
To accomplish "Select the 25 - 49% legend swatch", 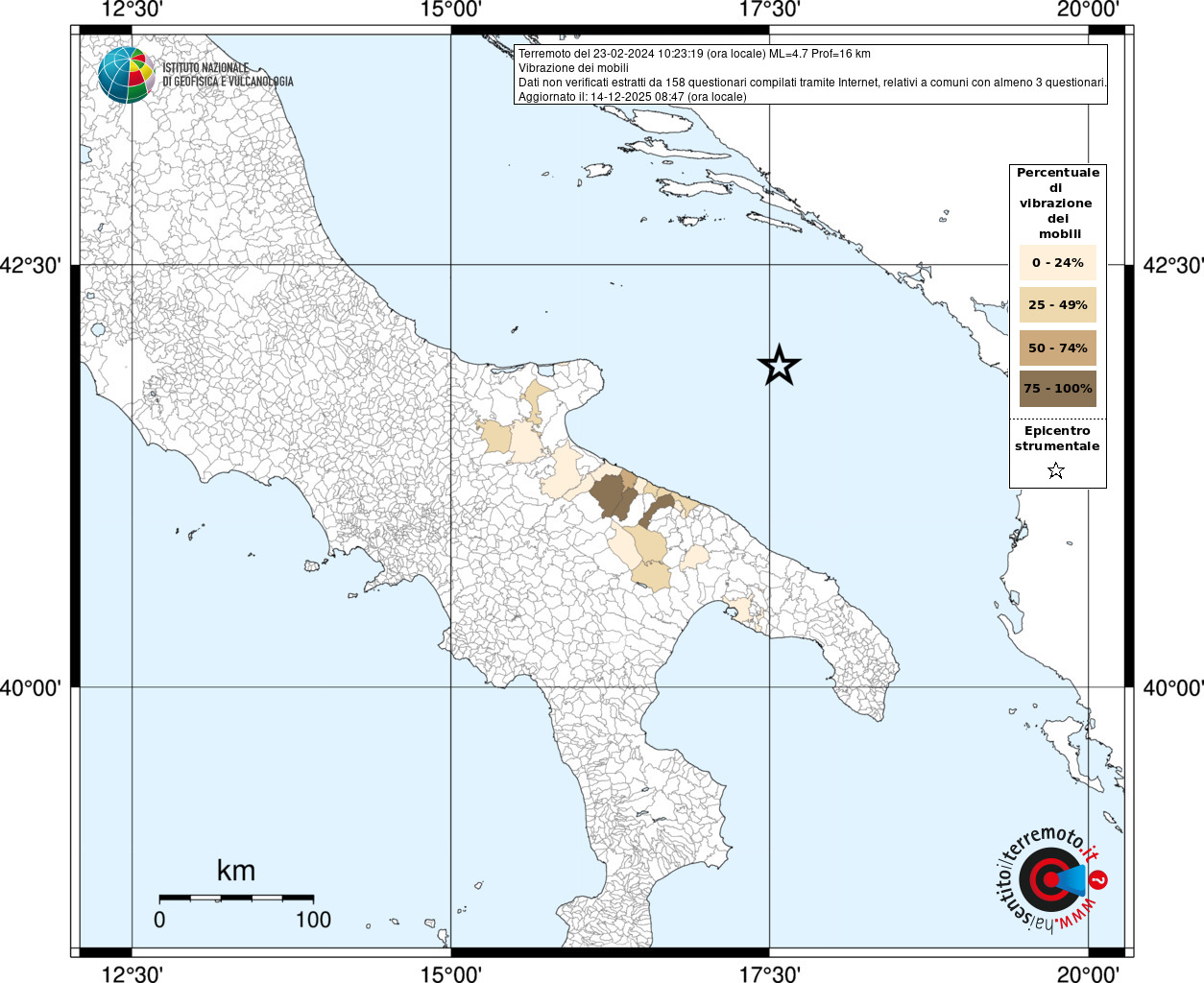I will point(1057,304).
